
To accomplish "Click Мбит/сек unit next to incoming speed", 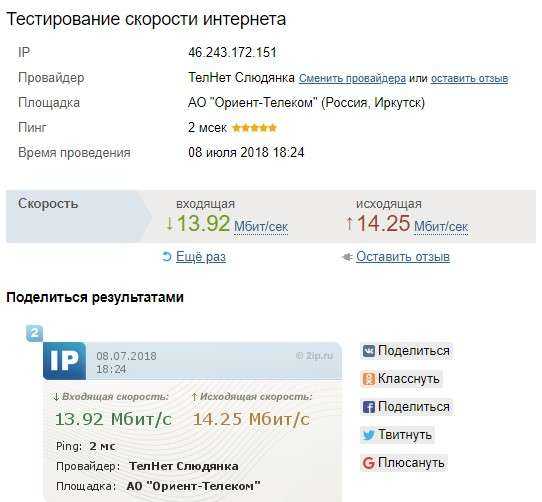I will coord(261,227).
